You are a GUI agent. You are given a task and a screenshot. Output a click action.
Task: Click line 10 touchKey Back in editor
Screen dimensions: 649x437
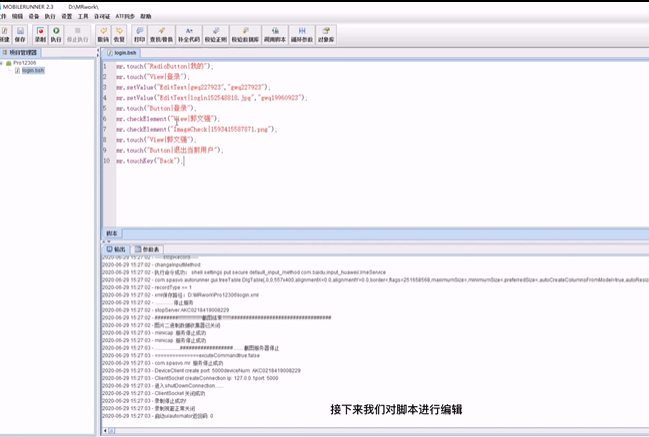click(148, 160)
